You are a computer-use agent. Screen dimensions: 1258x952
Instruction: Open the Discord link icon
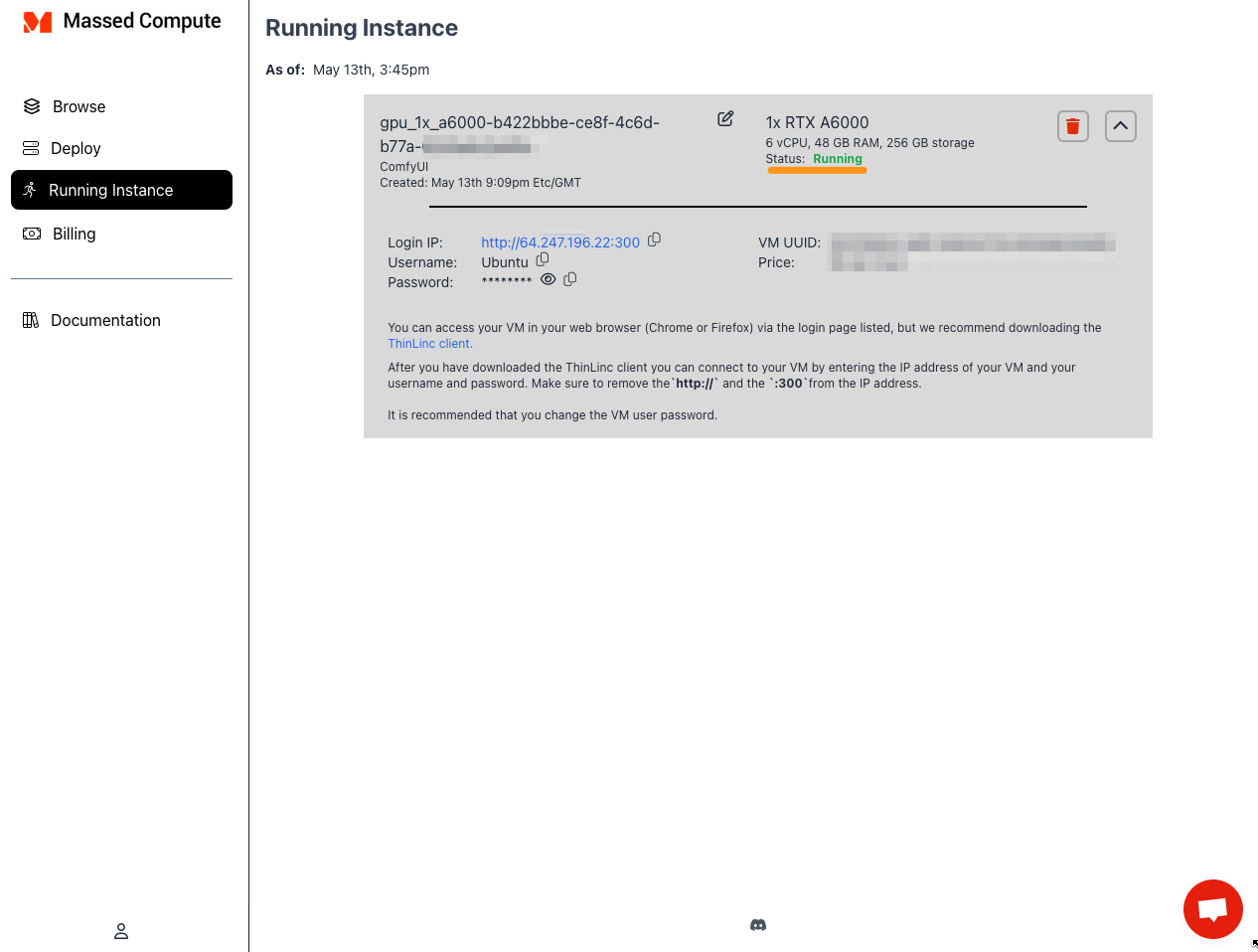(758, 925)
